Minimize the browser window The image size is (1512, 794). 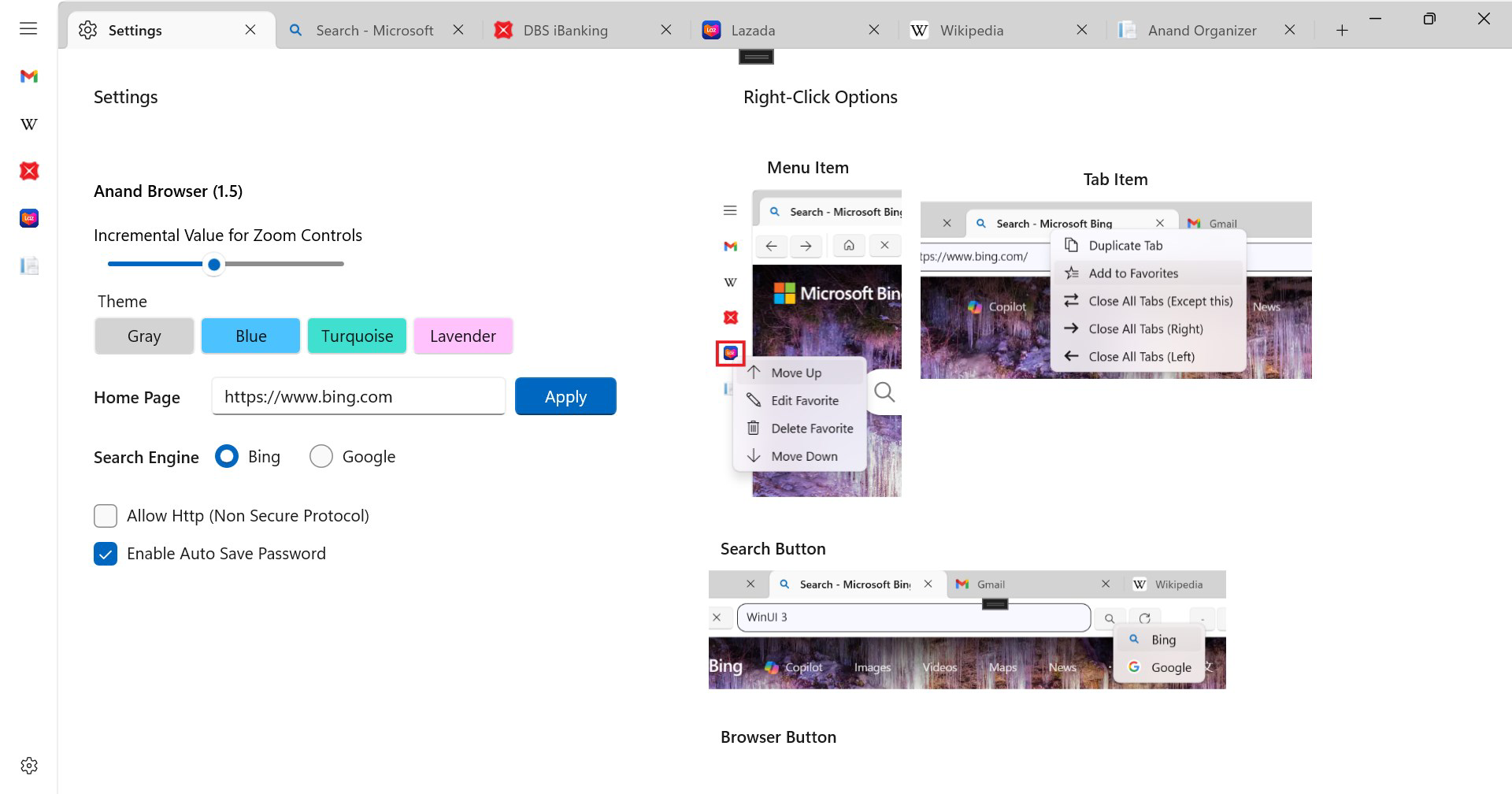pos(1376,18)
